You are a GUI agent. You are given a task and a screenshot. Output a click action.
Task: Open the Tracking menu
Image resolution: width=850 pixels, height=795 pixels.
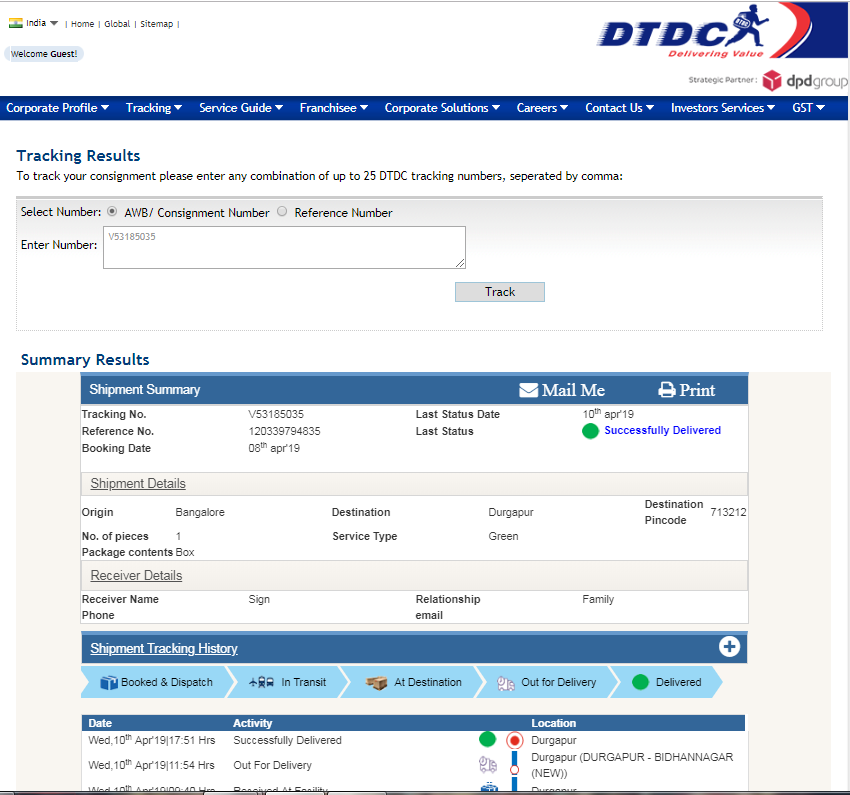[153, 108]
